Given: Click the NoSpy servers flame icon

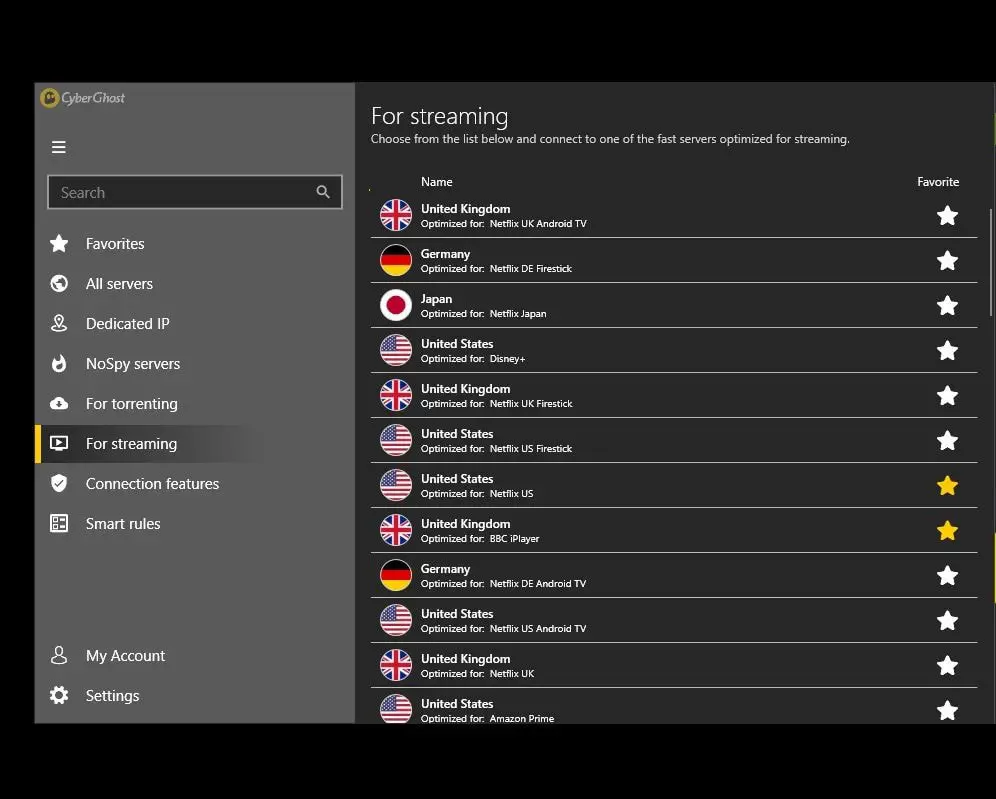Looking at the screenshot, I should click(59, 363).
